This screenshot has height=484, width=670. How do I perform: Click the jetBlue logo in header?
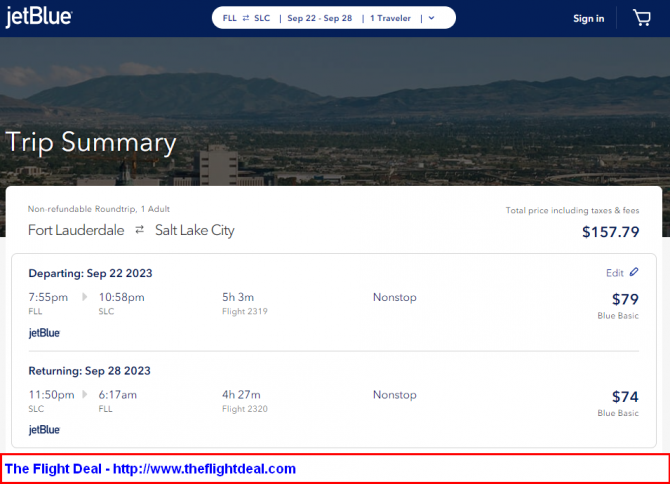39,17
